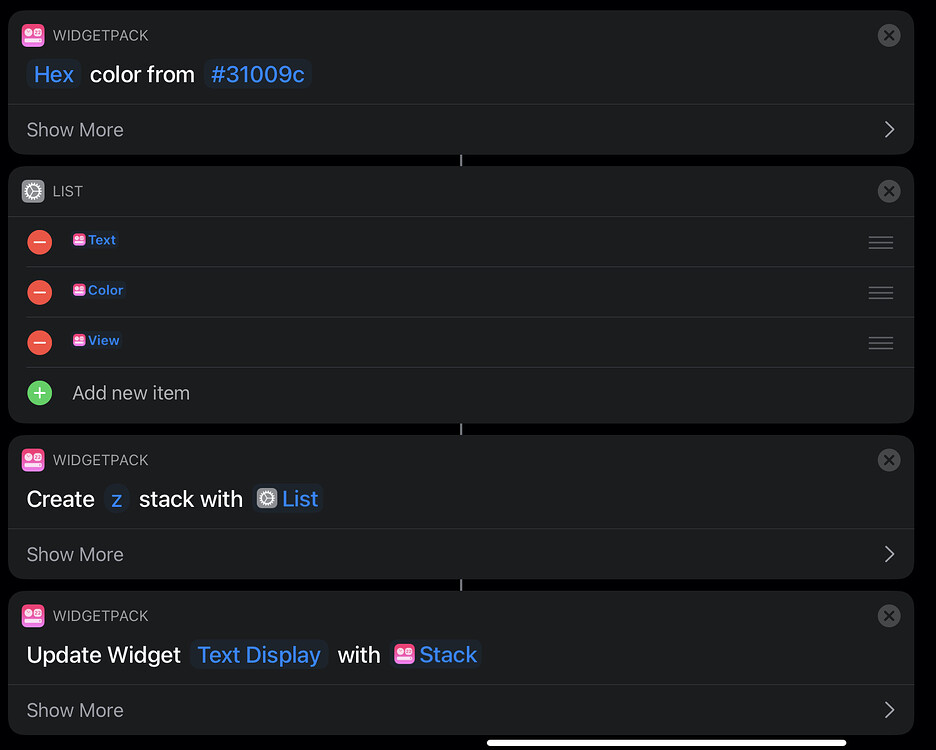Tap the Stack variable in Update Widget
Screen dimensions: 936x750
click(436, 655)
